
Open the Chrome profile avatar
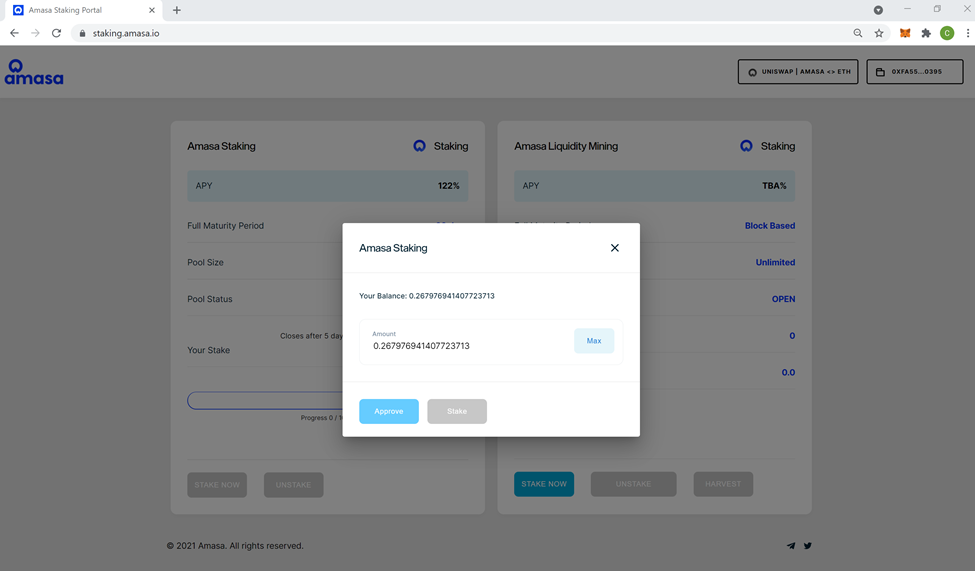(x=947, y=33)
